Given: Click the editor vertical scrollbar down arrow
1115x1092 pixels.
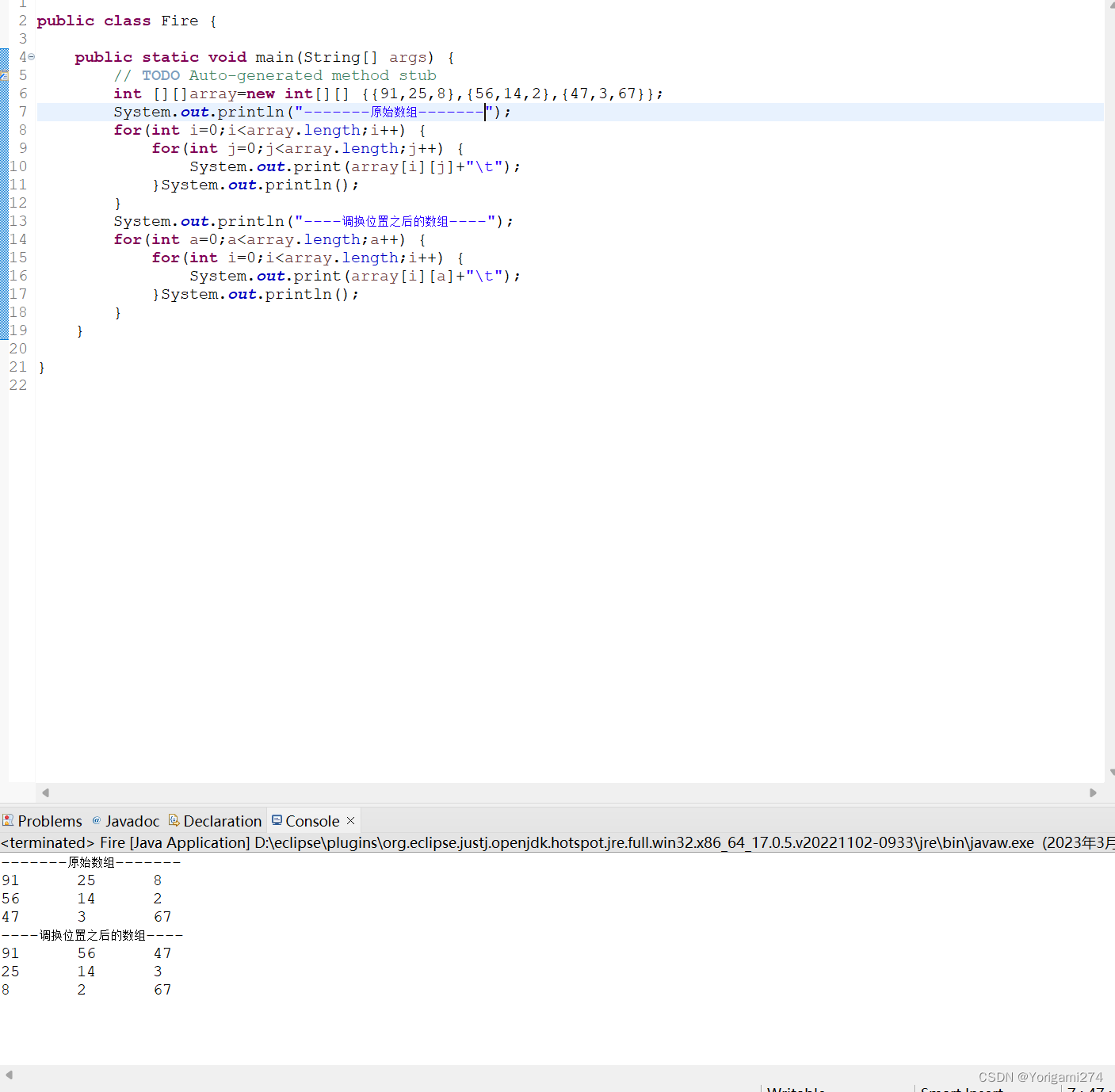Looking at the screenshot, I should click(x=1111, y=772).
